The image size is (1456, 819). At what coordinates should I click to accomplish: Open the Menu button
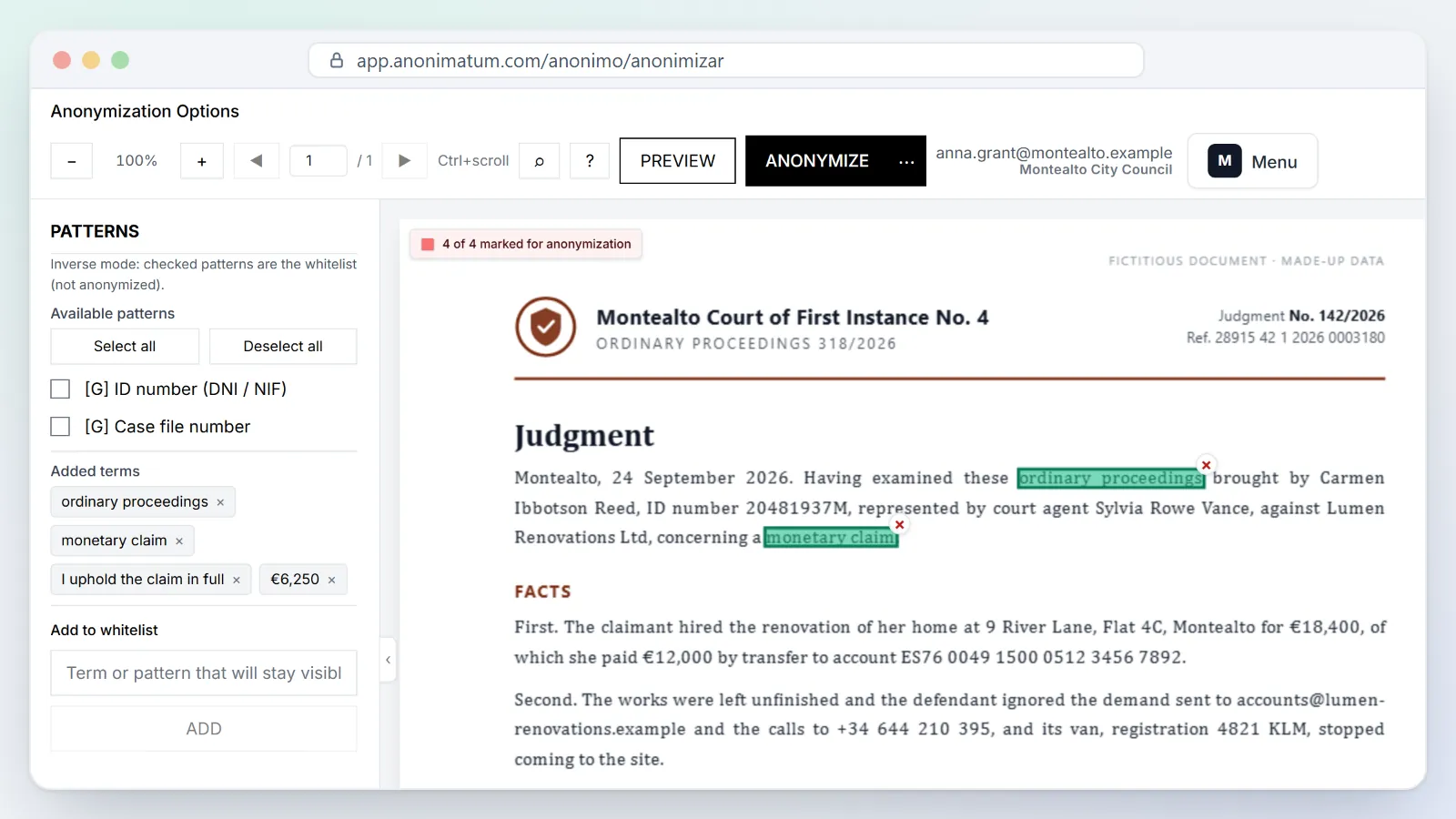pyautogui.click(x=1252, y=161)
